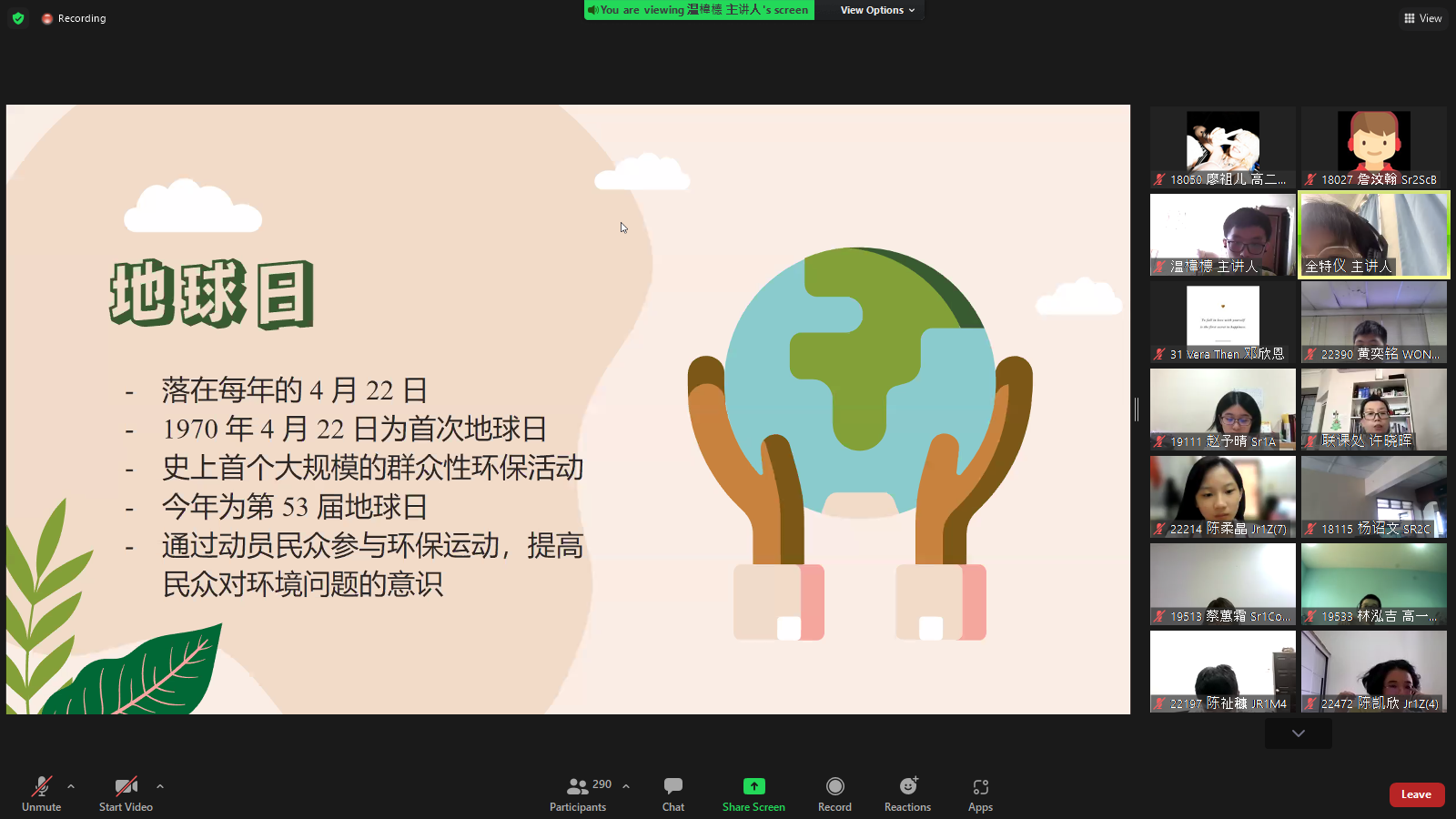Click muted mic icon on 19111 tile
The image size is (1456, 819).
(x=1159, y=441)
